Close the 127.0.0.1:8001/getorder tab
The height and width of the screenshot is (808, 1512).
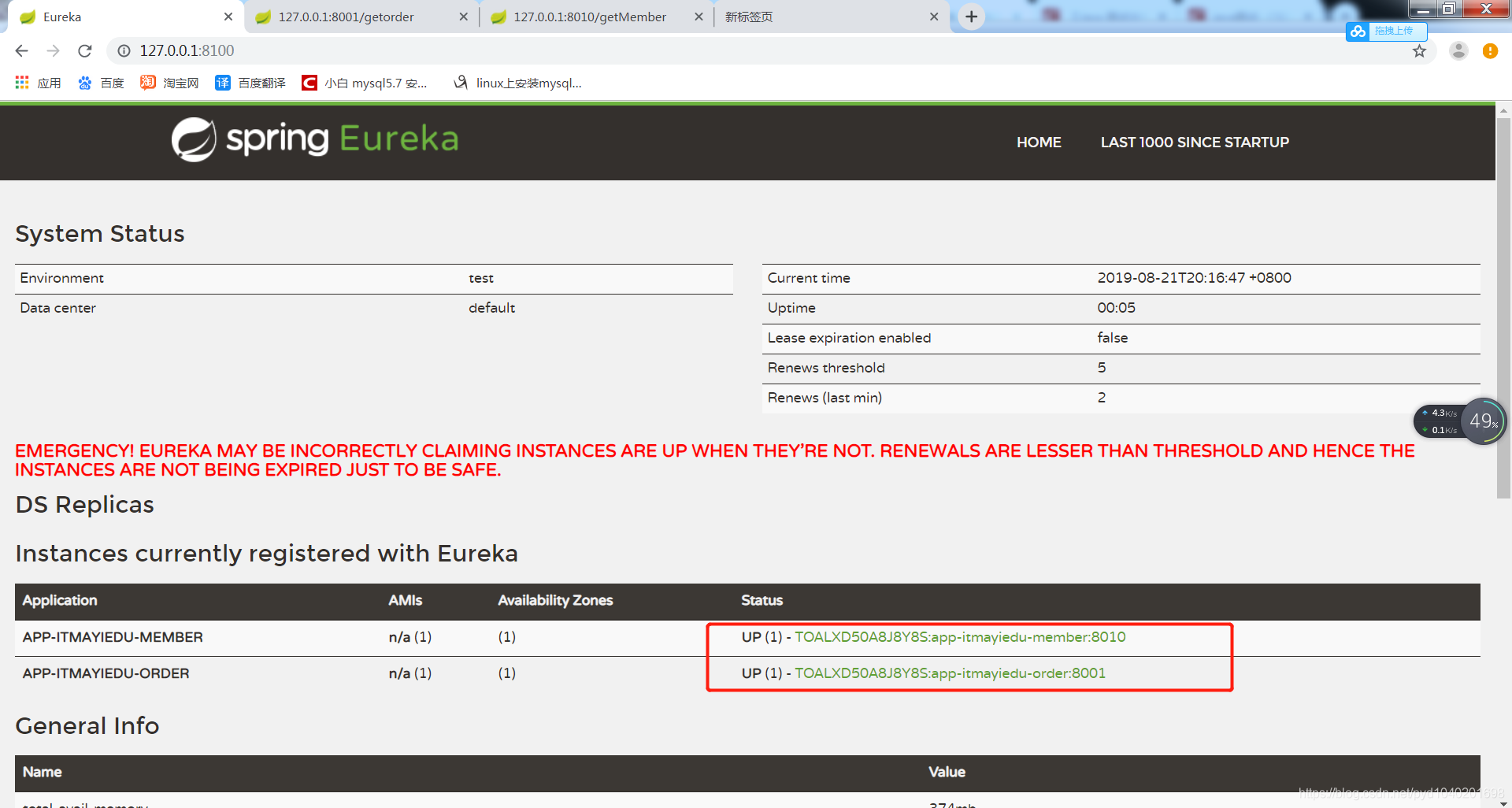pos(463,17)
